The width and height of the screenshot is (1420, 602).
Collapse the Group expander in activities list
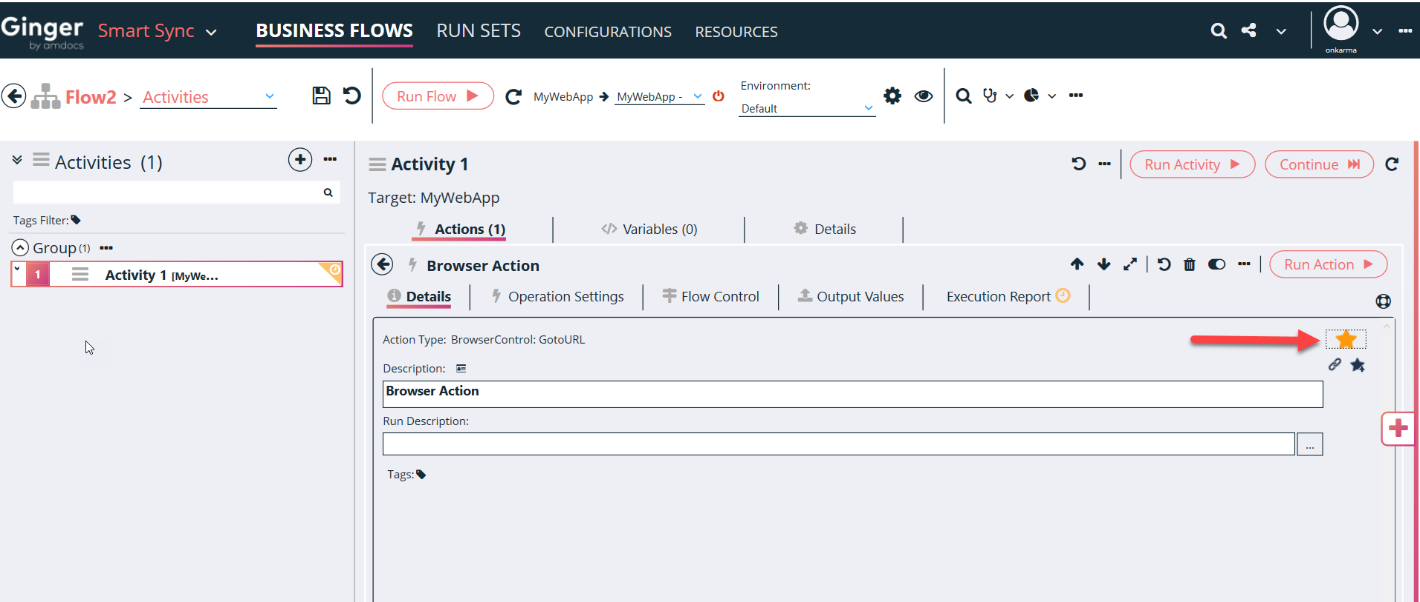[20, 248]
